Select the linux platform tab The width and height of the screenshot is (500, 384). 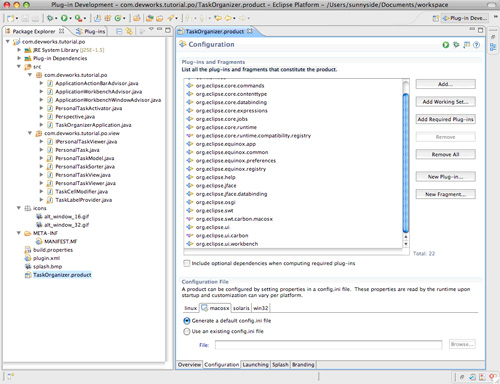191,308
